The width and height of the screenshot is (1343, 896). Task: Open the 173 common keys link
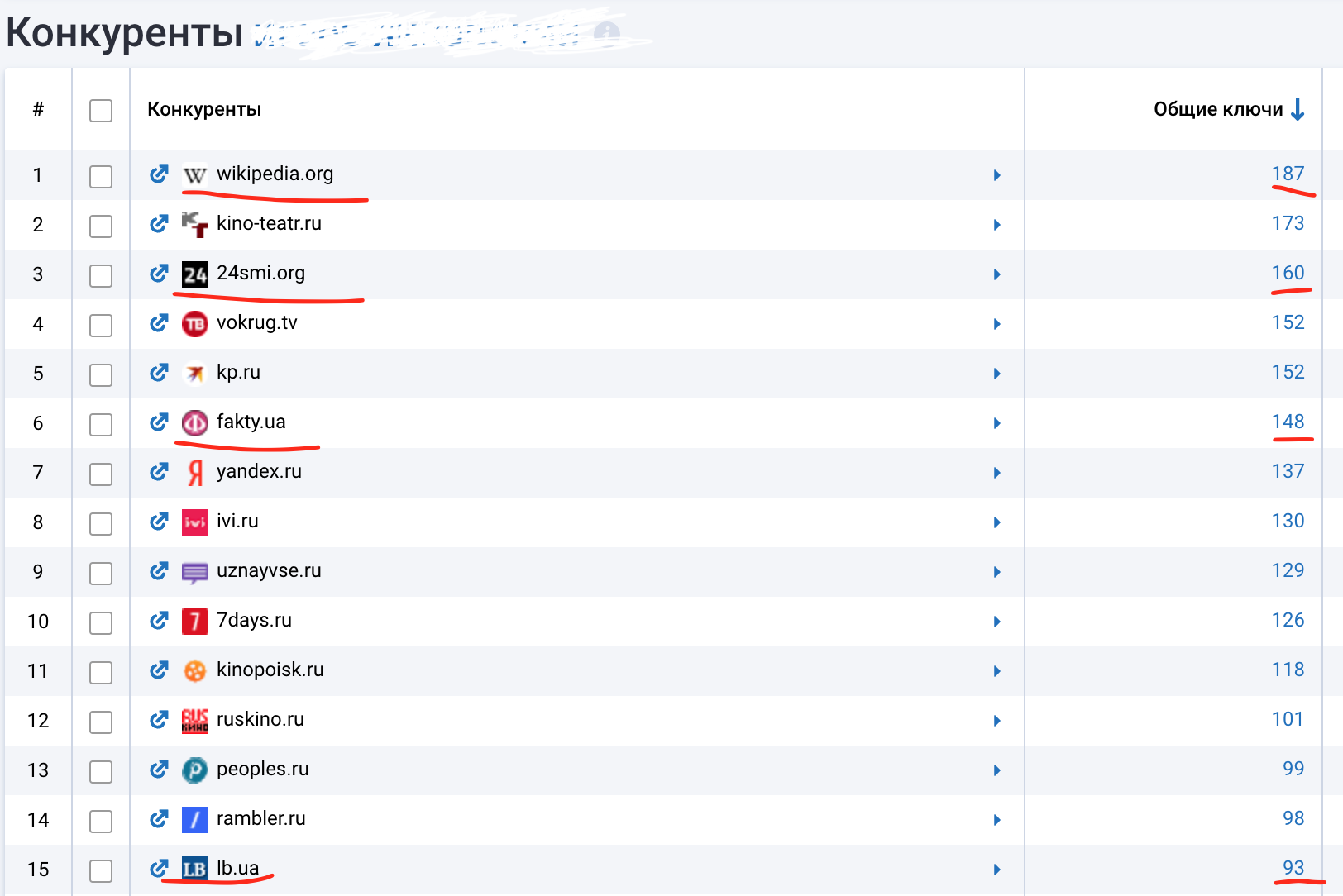pyautogui.click(x=1288, y=223)
